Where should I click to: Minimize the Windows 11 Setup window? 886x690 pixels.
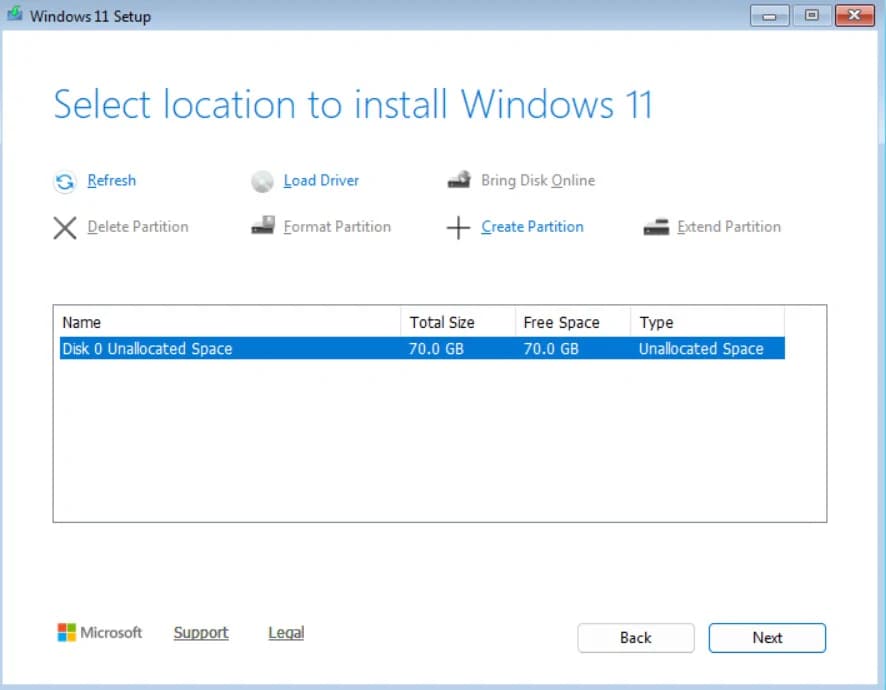coord(769,15)
